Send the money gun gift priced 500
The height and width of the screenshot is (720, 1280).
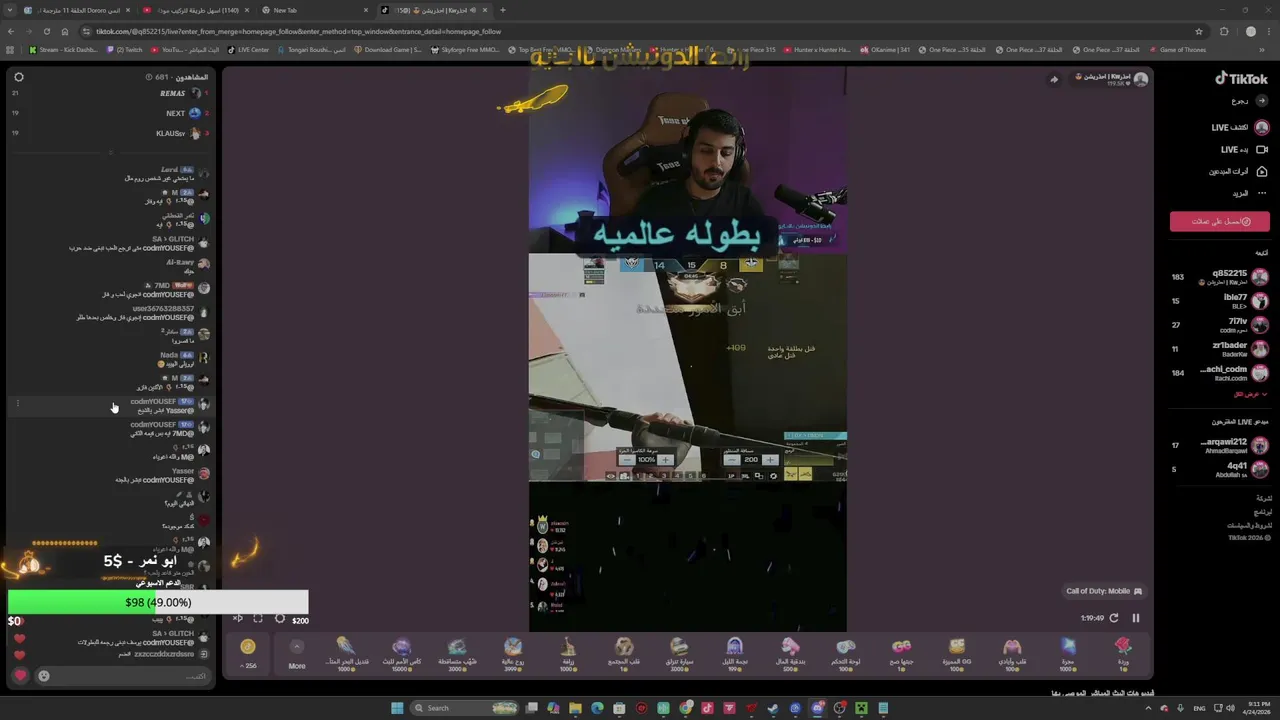[790, 653]
